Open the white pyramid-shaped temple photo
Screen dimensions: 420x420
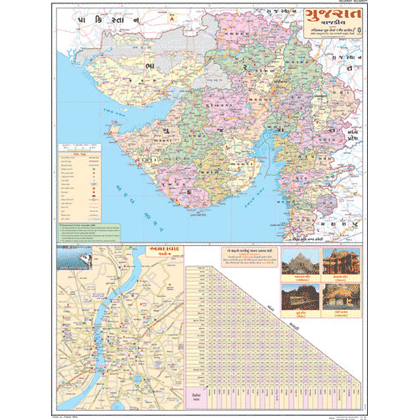300,261
